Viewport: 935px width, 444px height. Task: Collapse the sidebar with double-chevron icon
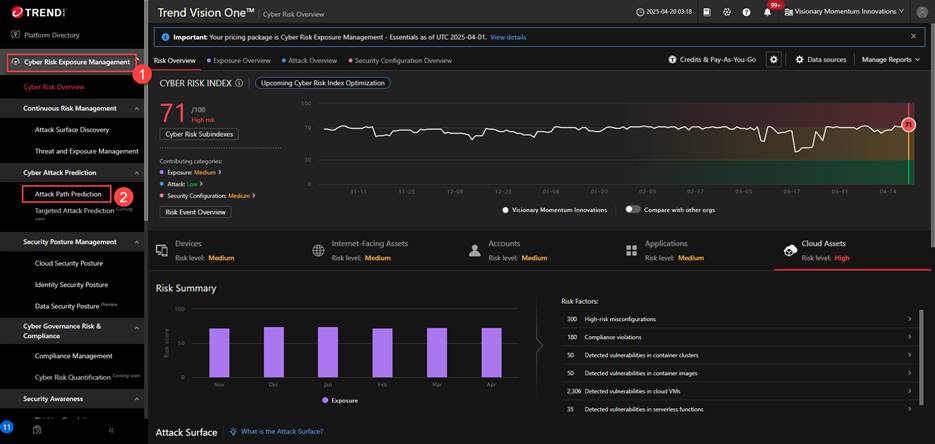pyautogui.click(x=111, y=430)
